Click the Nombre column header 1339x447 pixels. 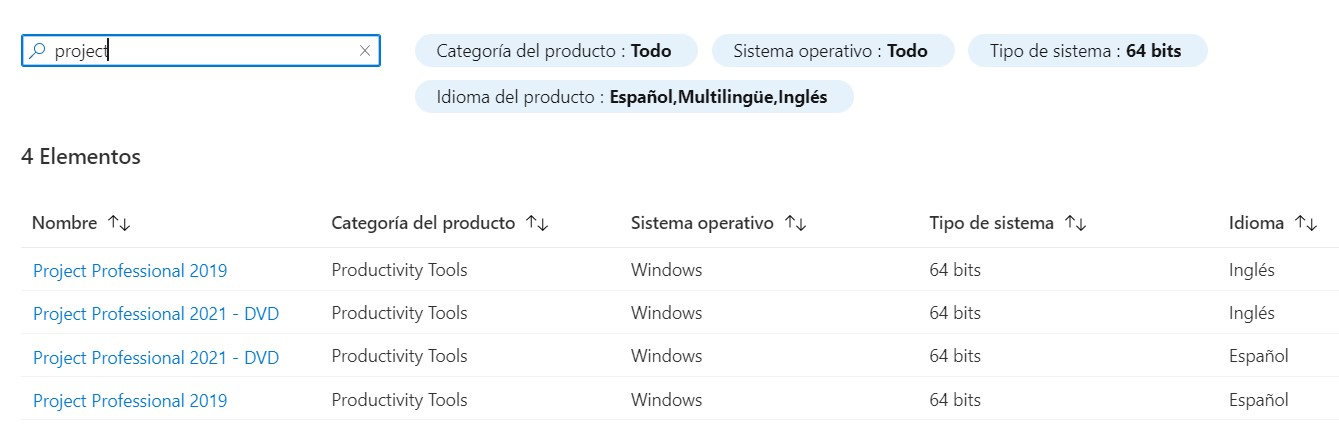tap(64, 224)
